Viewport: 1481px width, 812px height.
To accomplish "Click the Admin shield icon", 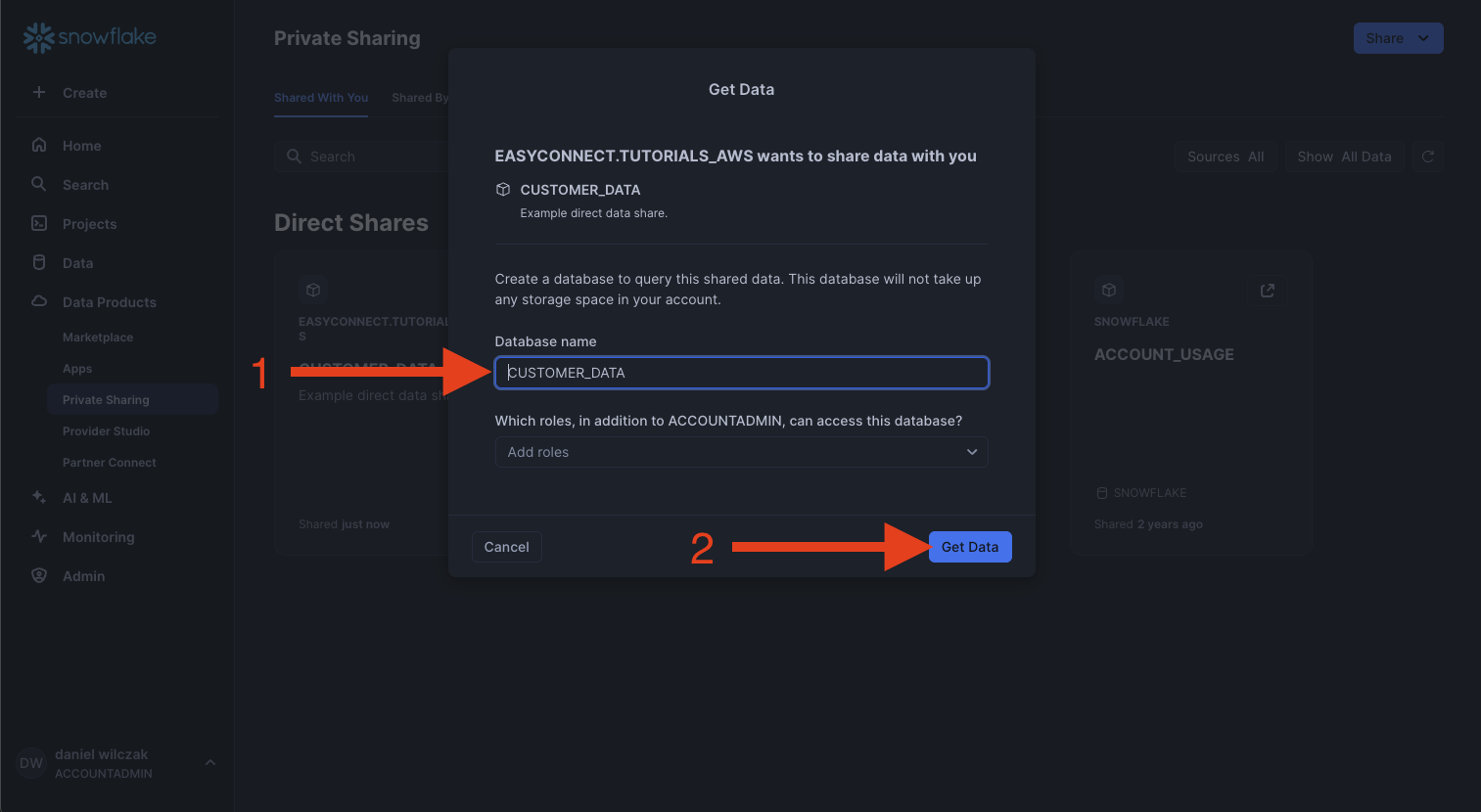I will pyautogui.click(x=39, y=575).
